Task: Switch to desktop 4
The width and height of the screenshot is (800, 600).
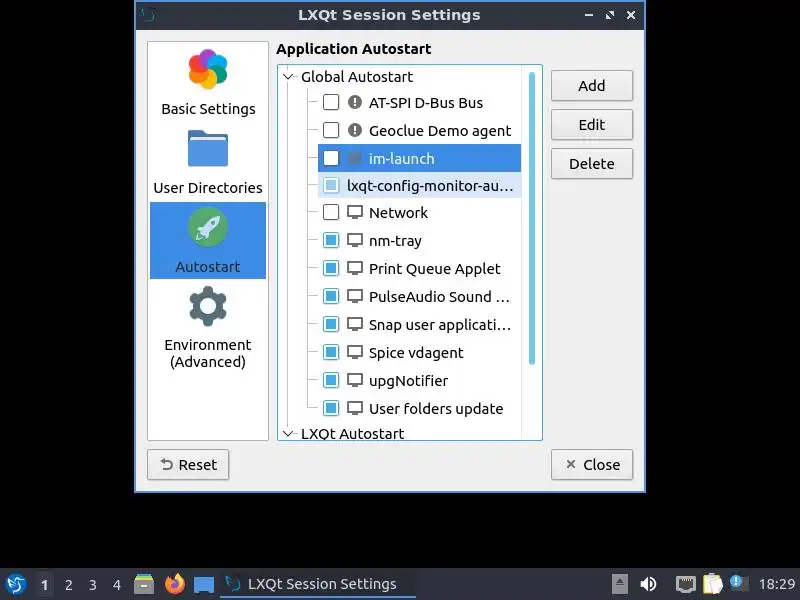Action: click(x=117, y=584)
